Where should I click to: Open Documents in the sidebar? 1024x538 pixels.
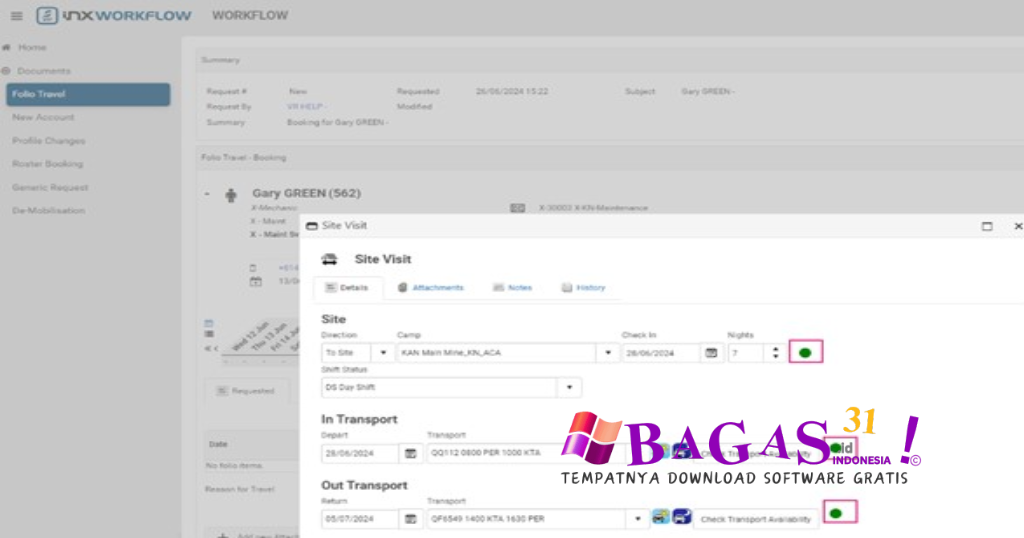44,71
